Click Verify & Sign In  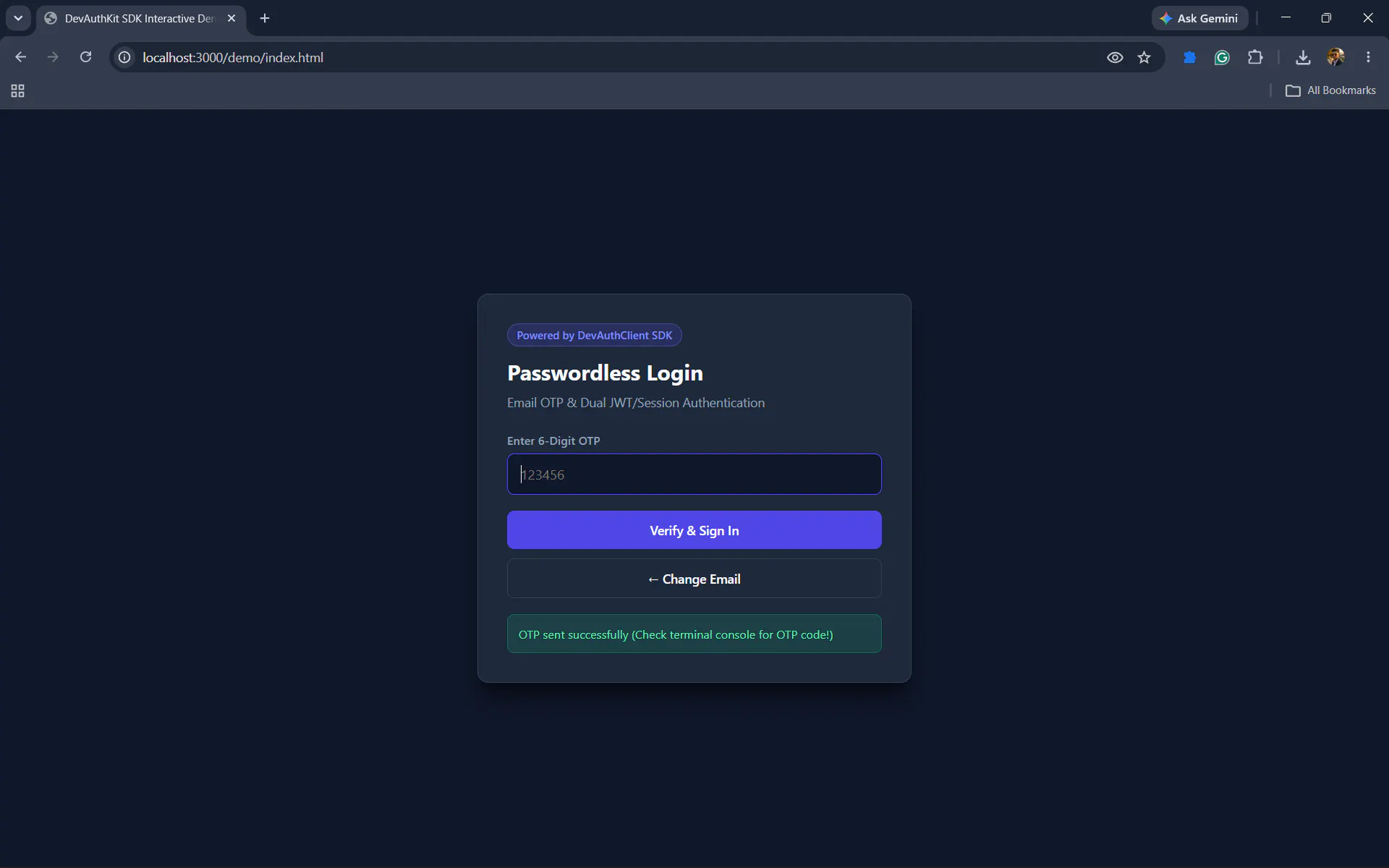click(694, 530)
